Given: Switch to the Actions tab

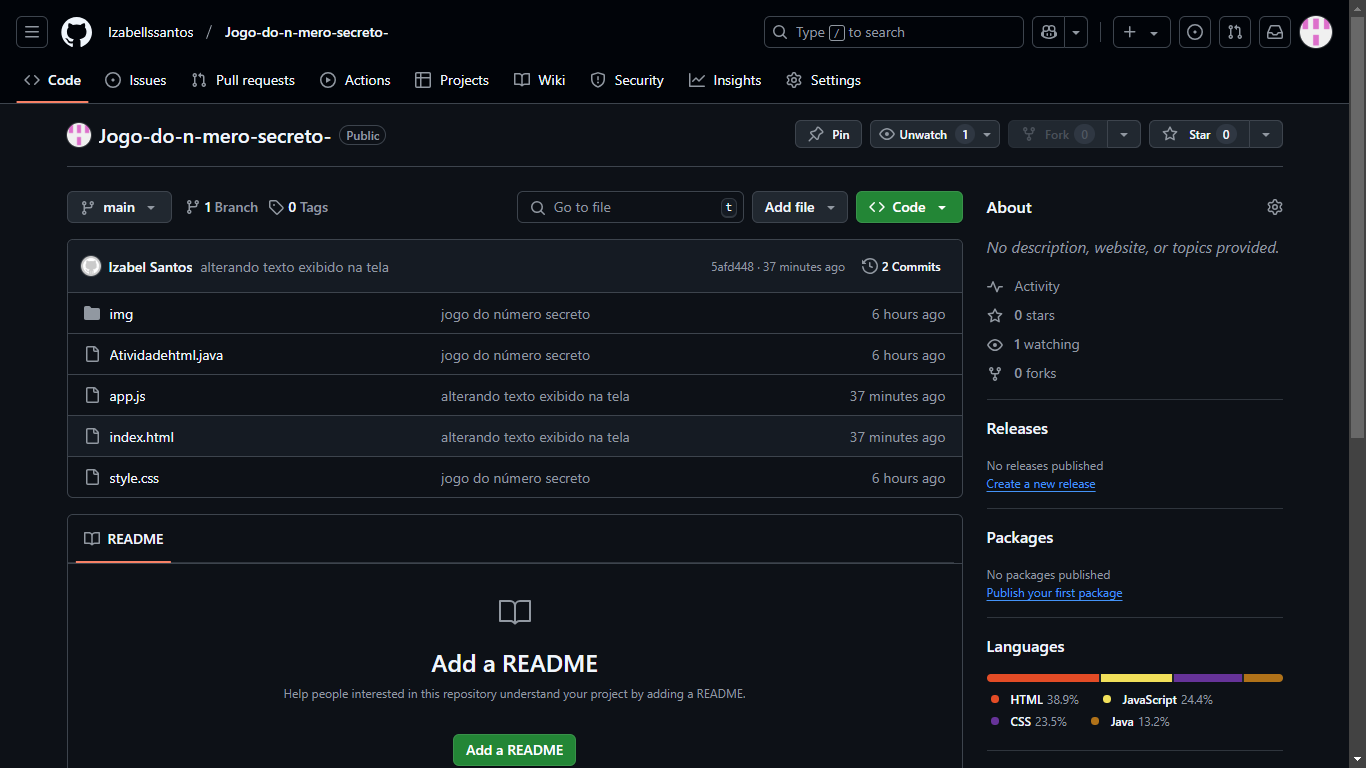Looking at the screenshot, I should point(355,80).
